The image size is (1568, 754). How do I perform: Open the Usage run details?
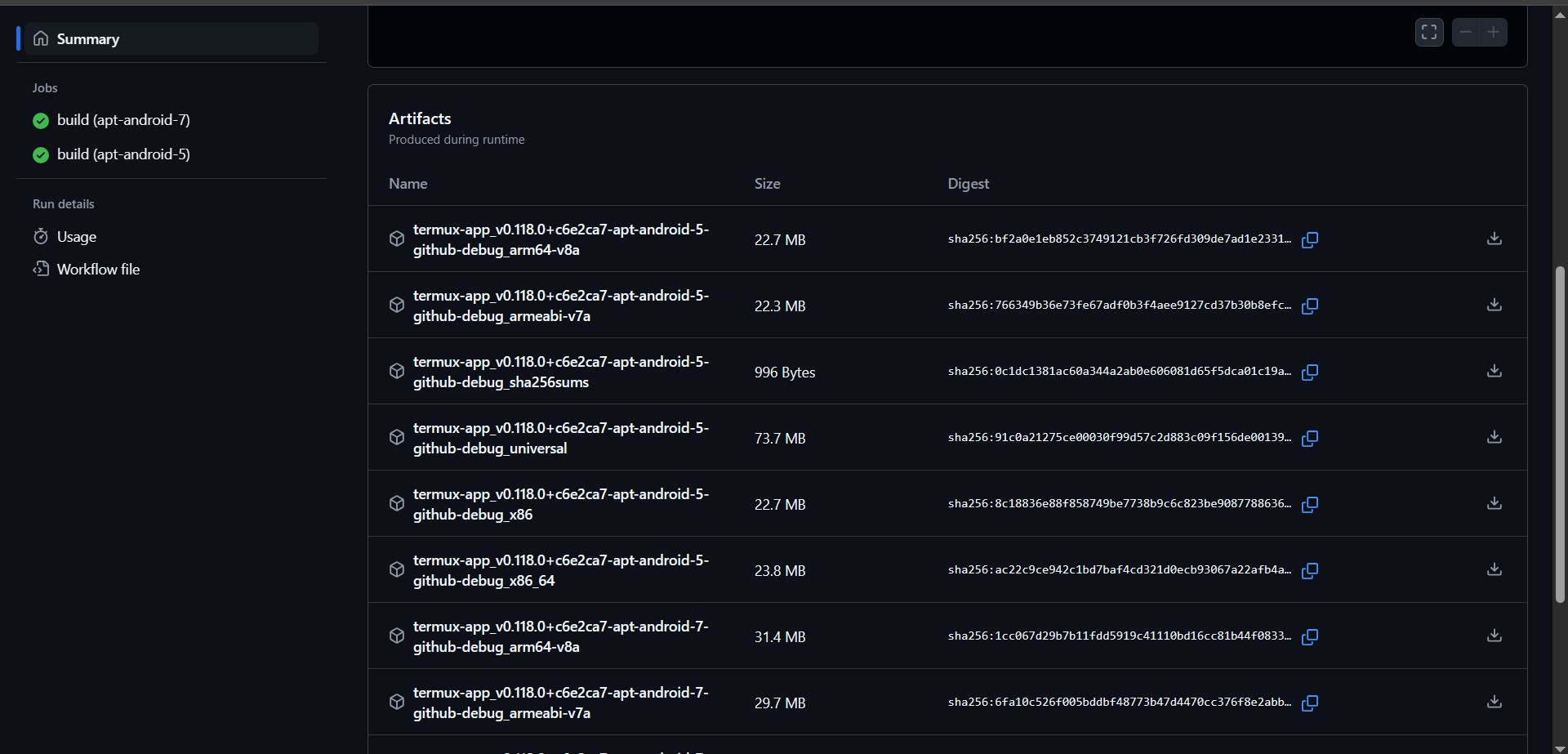click(77, 237)
